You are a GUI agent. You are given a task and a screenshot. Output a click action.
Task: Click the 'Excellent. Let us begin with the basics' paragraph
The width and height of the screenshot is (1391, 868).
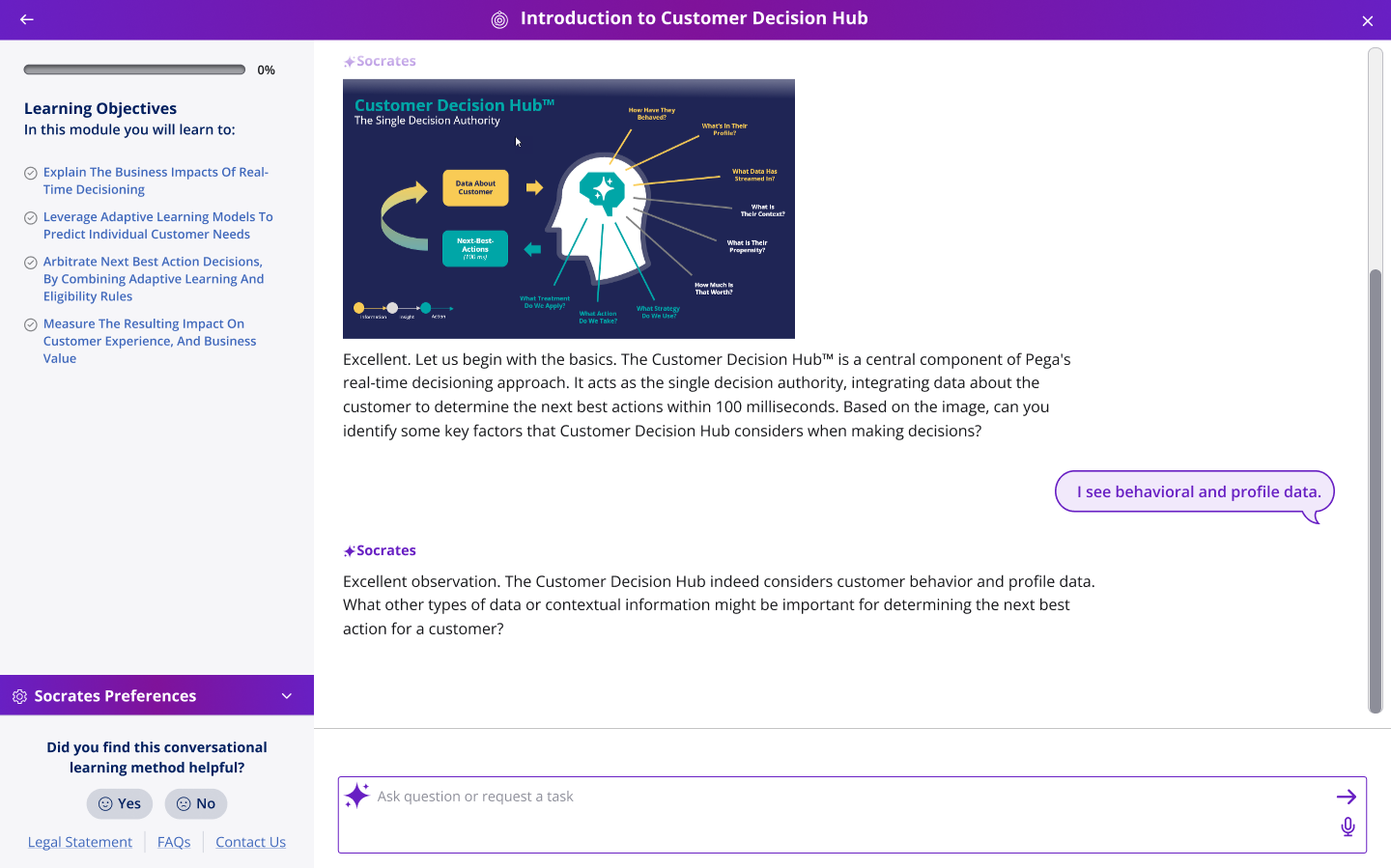point(707,395)
